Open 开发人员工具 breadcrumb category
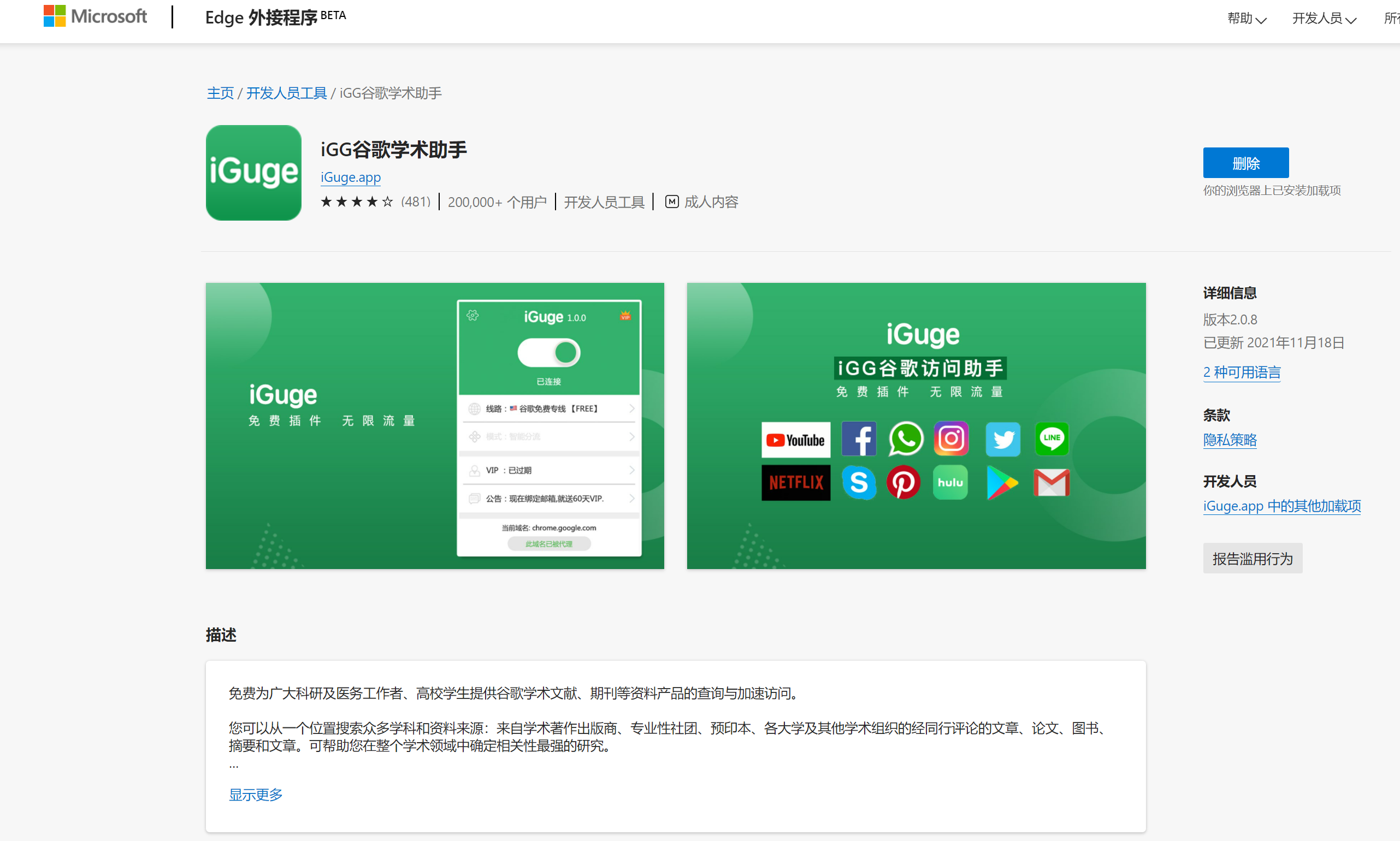The image size is (1400, 841). pos(286,93)
